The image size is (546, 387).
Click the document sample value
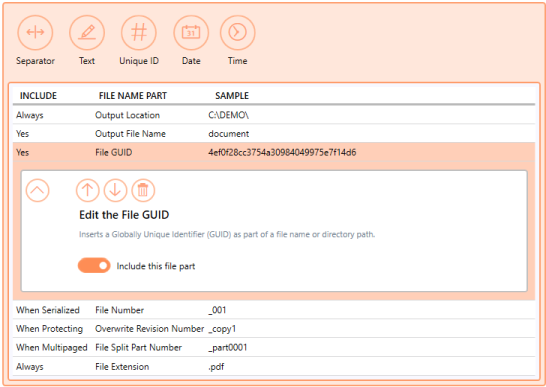pos(228,134)
